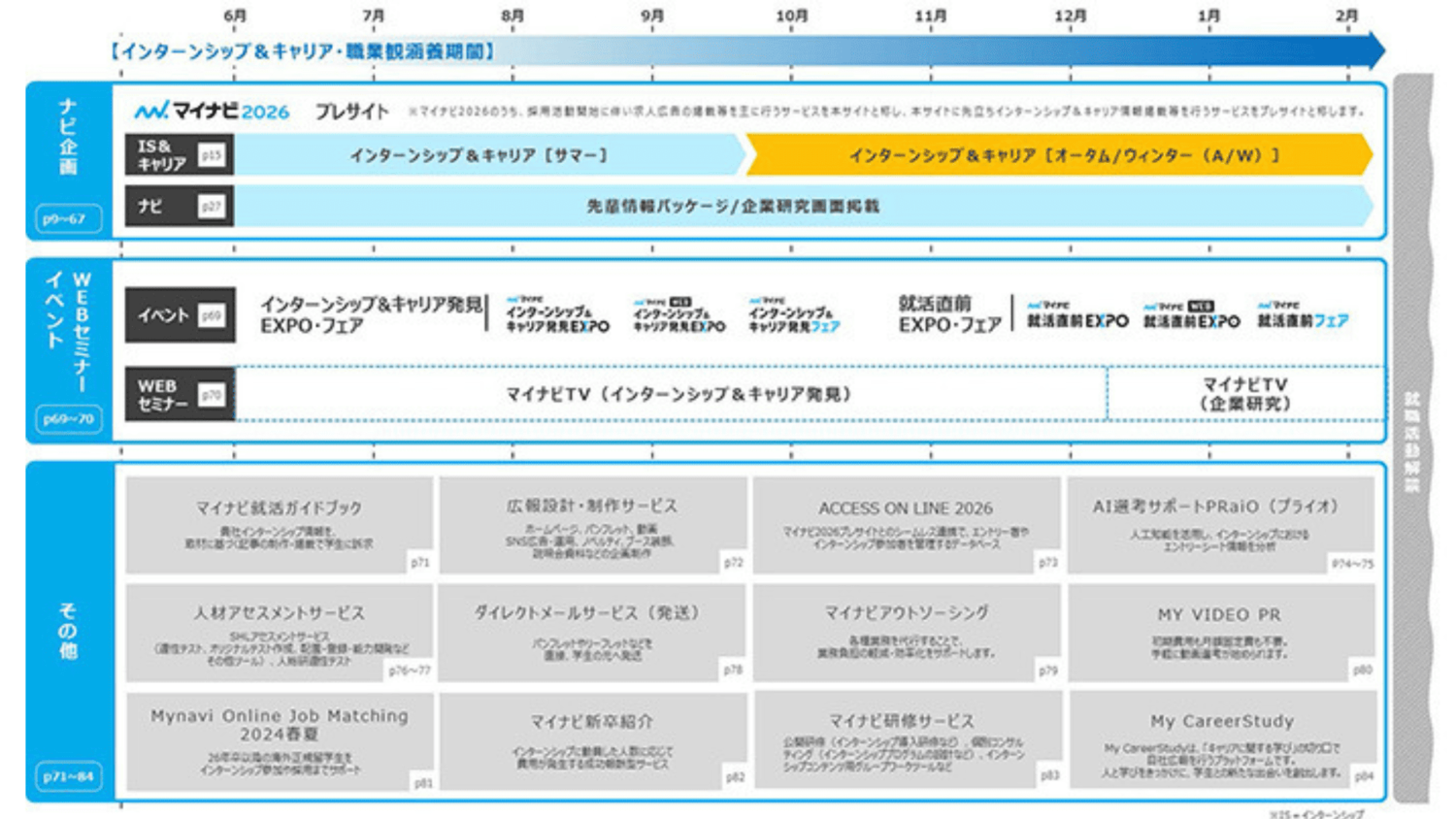Click the WEB インターンシップ&キャリア発見EXPO logo
The width and height of the screenshot is (1456, 819).
[x=678, y=316]
